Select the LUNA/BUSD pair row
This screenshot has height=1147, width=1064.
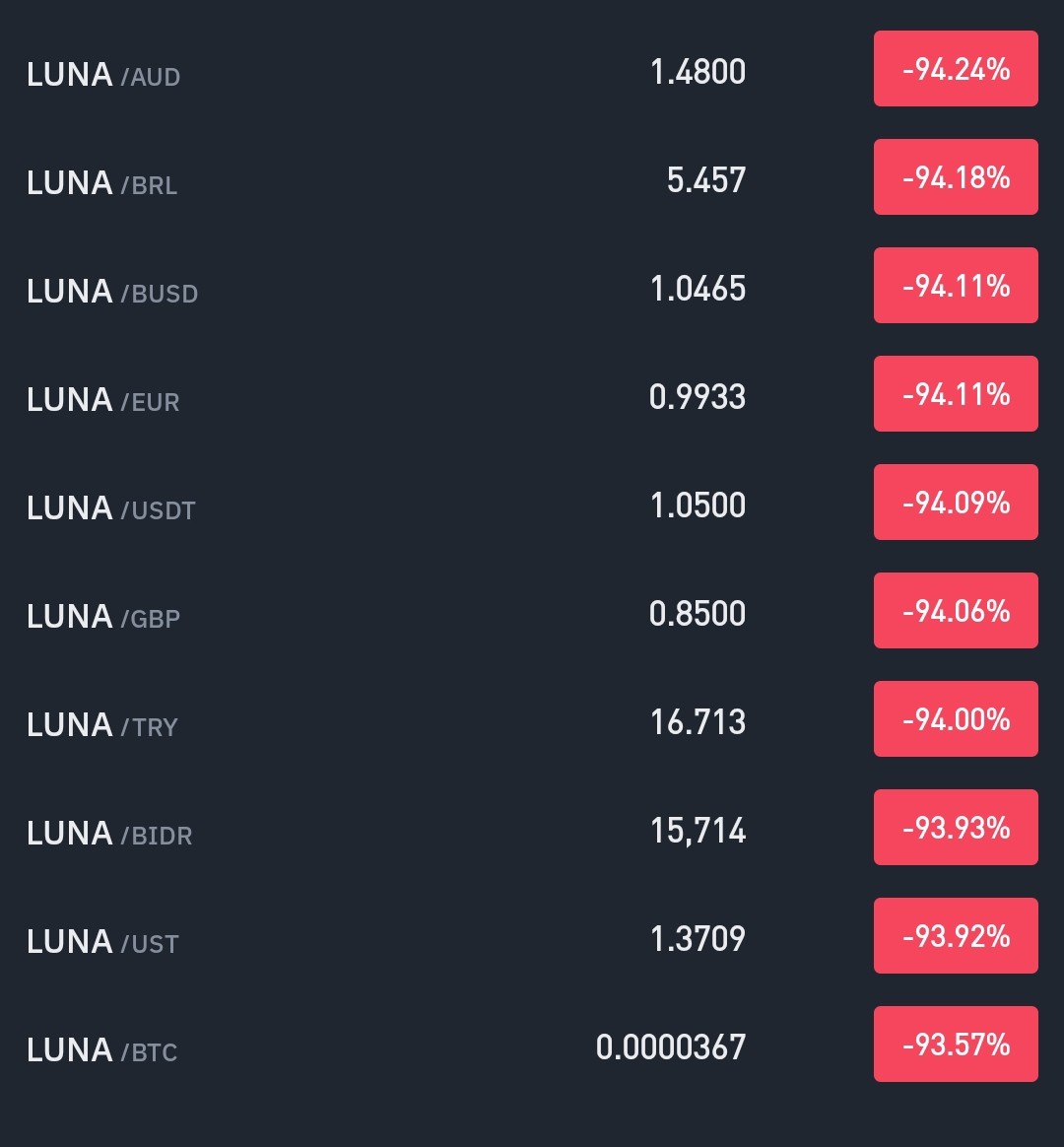[532, 286]
